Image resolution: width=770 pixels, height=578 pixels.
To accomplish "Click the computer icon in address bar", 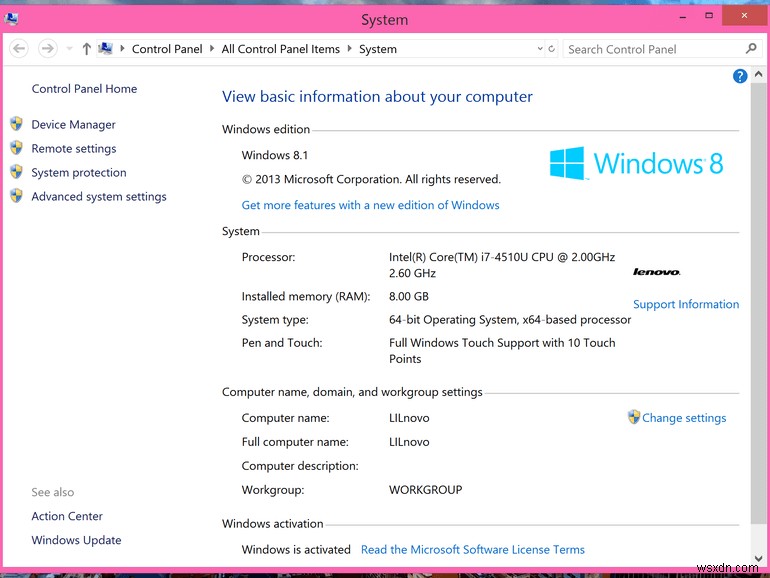I will click(x=106, y=48).
